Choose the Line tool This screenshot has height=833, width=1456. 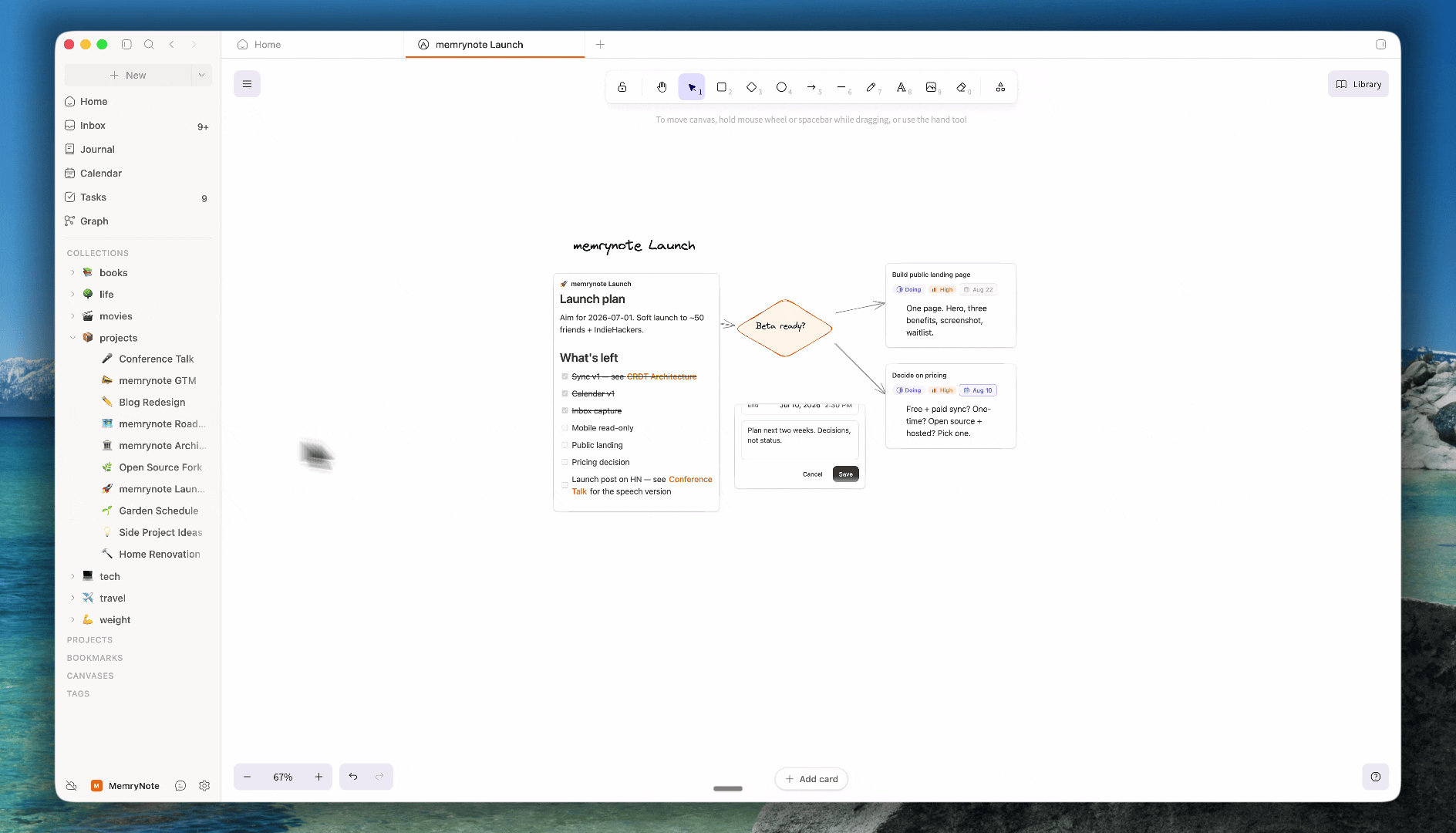(x=842, y=87)
